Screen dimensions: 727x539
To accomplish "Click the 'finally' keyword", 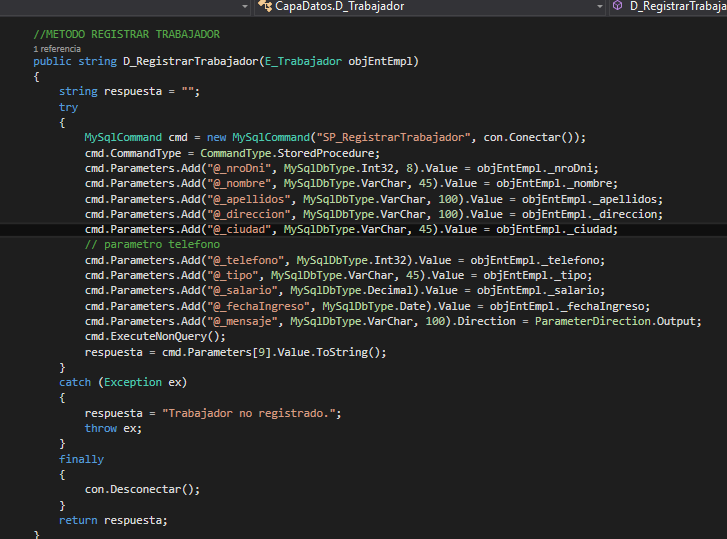I will pos(82,459).
